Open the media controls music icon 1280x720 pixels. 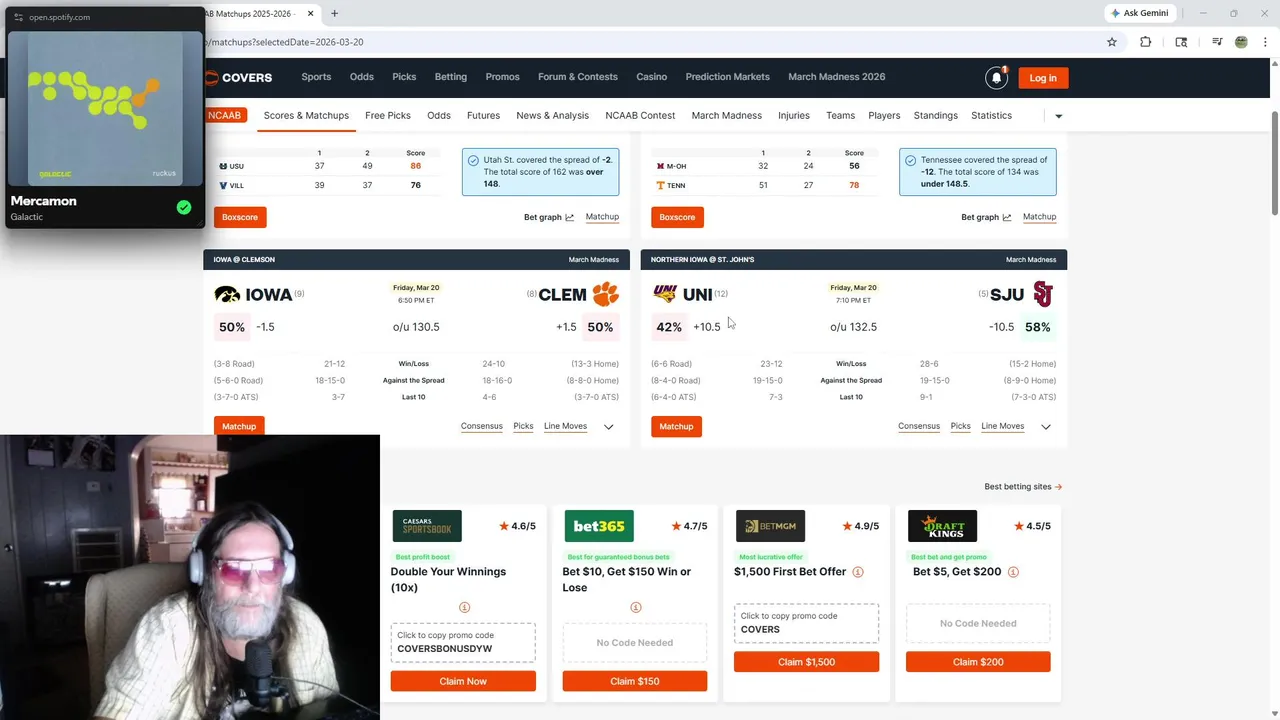point(1217,42)
